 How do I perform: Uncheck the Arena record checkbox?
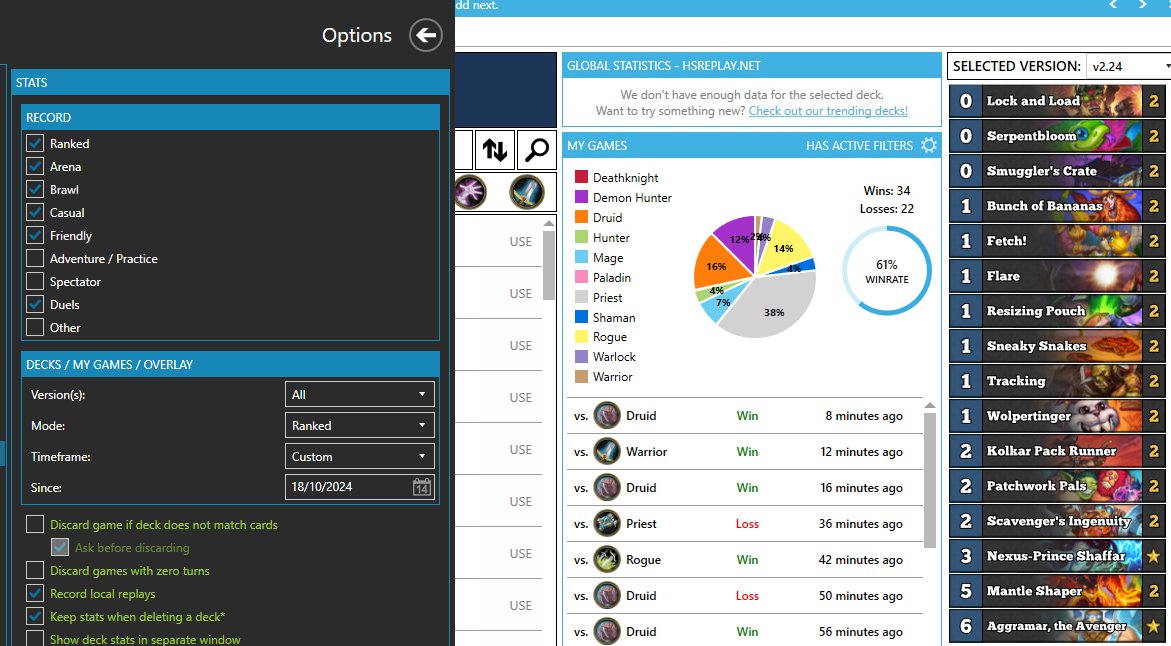pyautogui.click(x=35, y=167)
